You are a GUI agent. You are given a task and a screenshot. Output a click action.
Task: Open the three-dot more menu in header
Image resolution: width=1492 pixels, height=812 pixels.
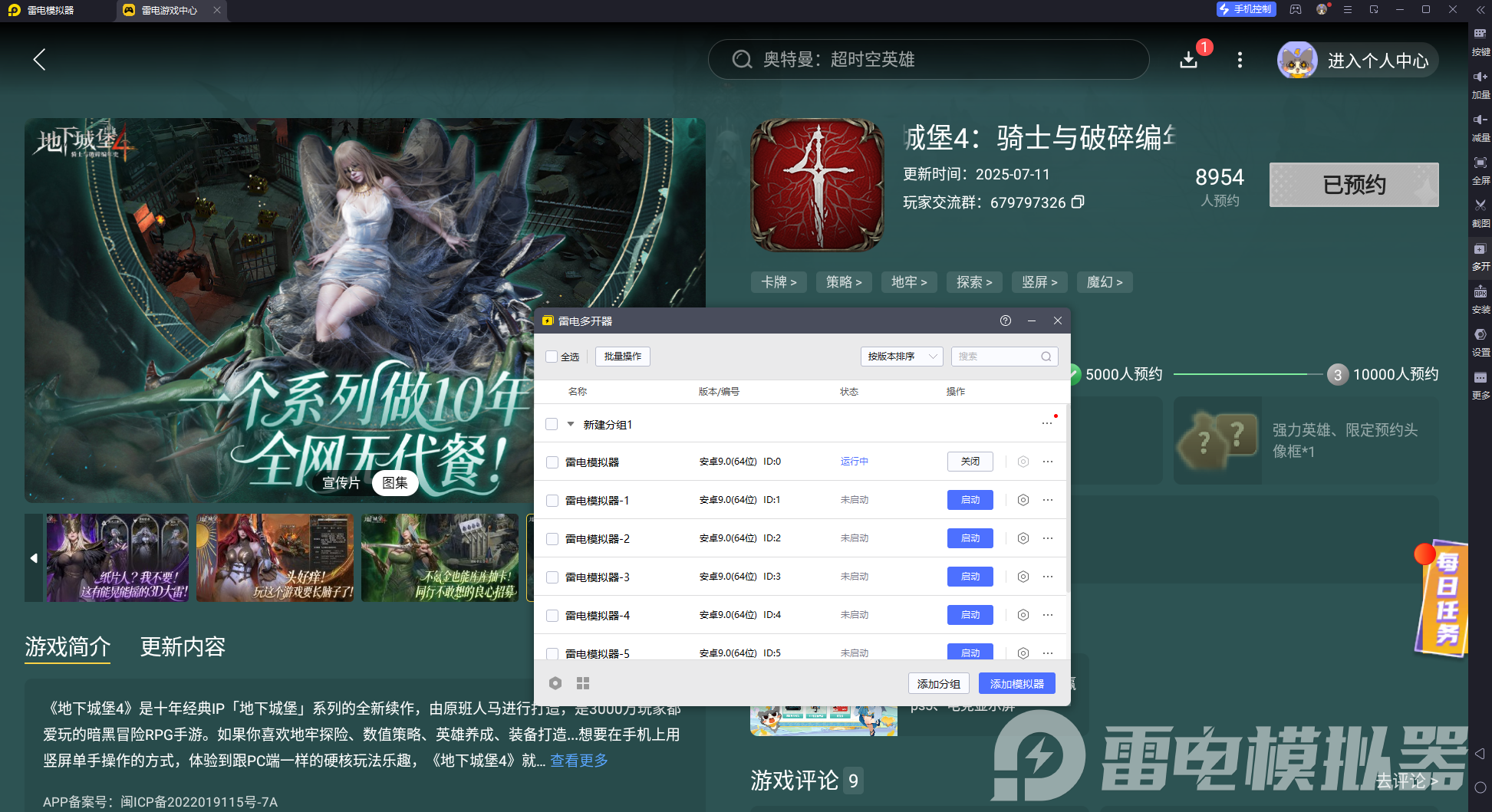[1240, 60]
